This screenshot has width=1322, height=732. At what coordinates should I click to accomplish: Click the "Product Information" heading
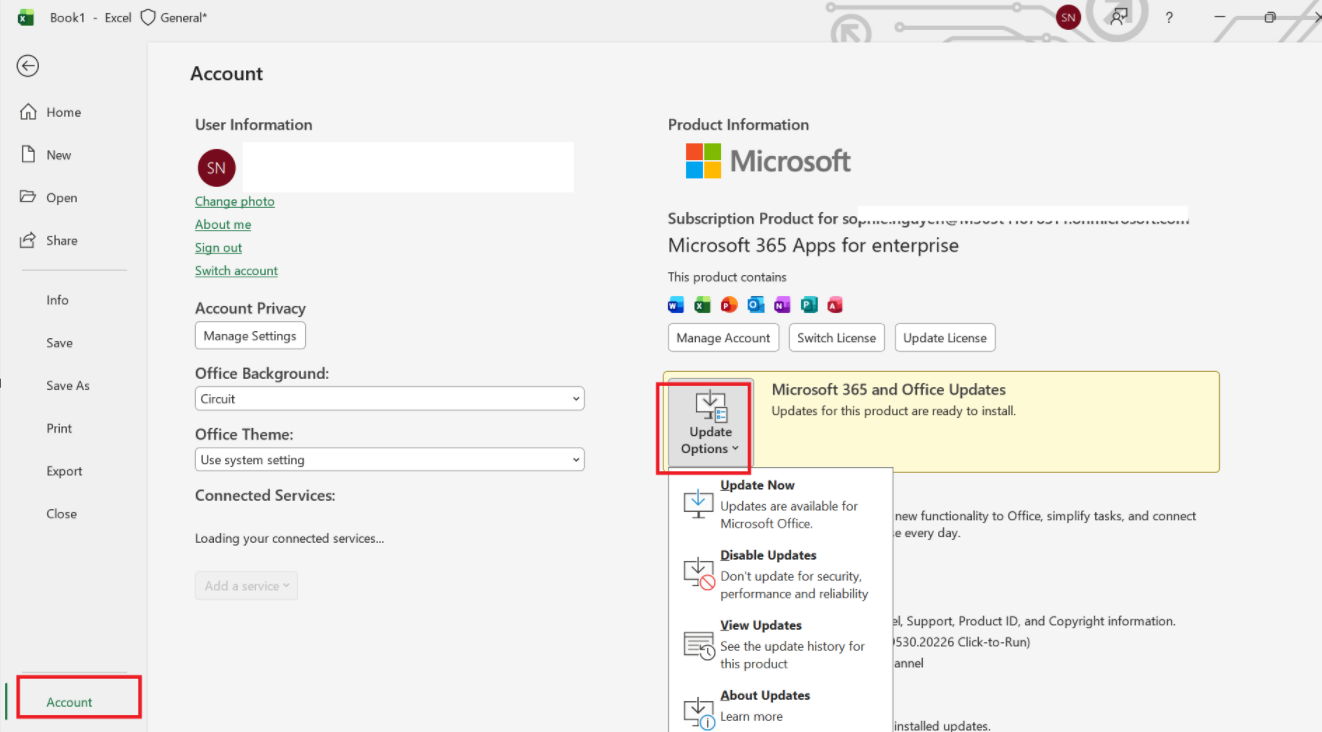(739, 125)
